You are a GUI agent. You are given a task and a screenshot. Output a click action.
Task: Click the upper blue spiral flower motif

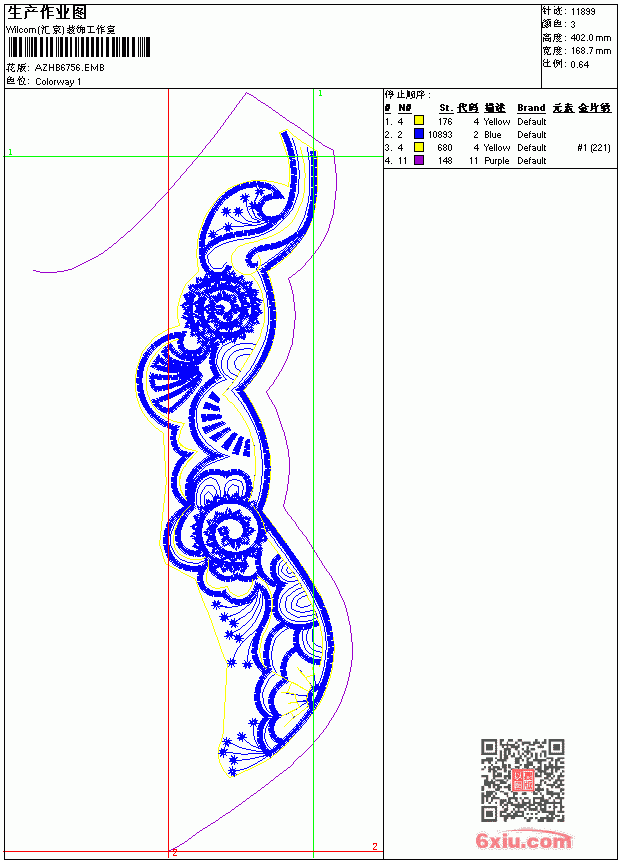coord(222,307)
